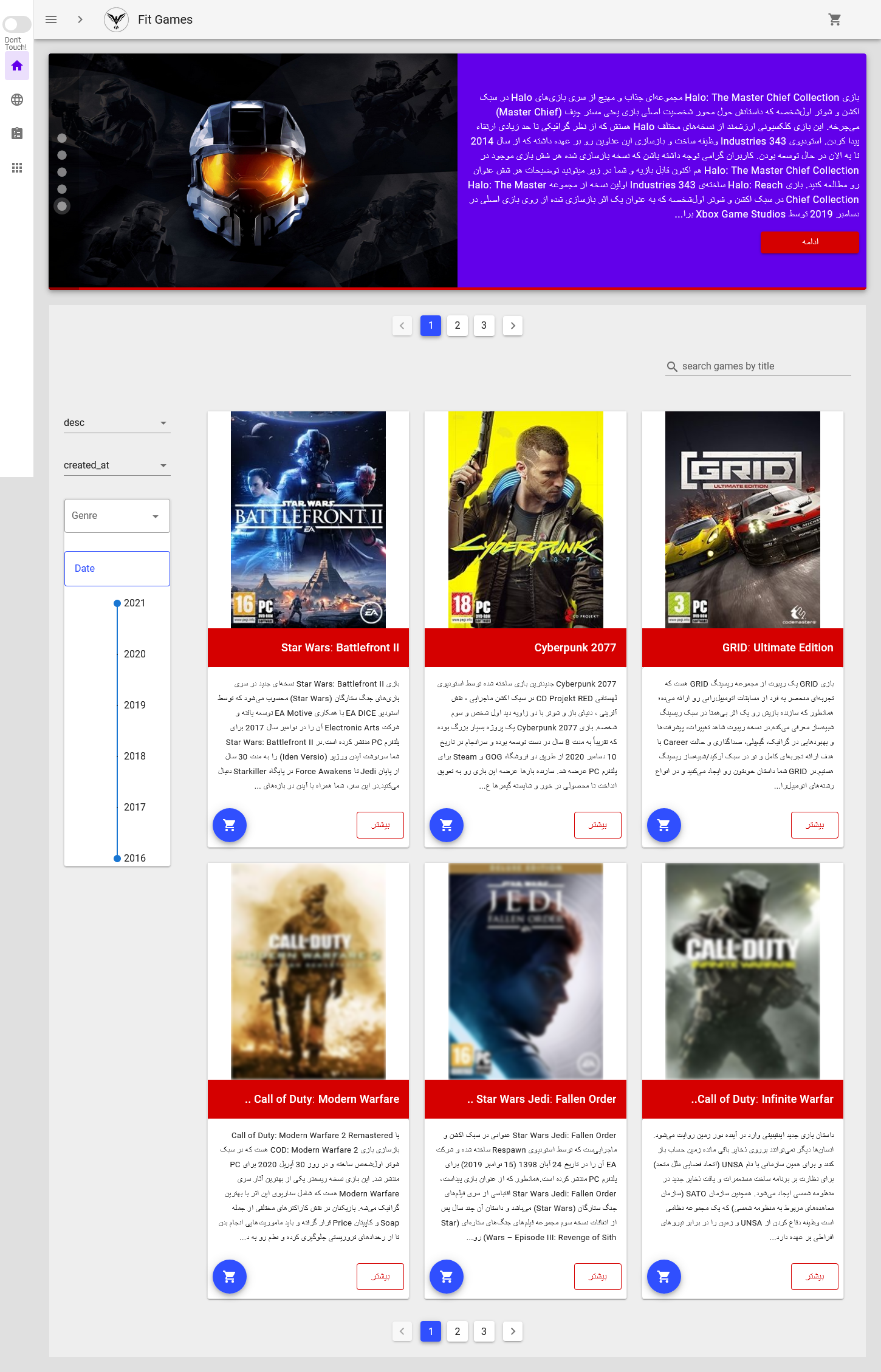The height and width of the screenshot is (1372, 881).
Task: Open GRID Ultimate Edition cover image
Action: [x=742, y=520]
